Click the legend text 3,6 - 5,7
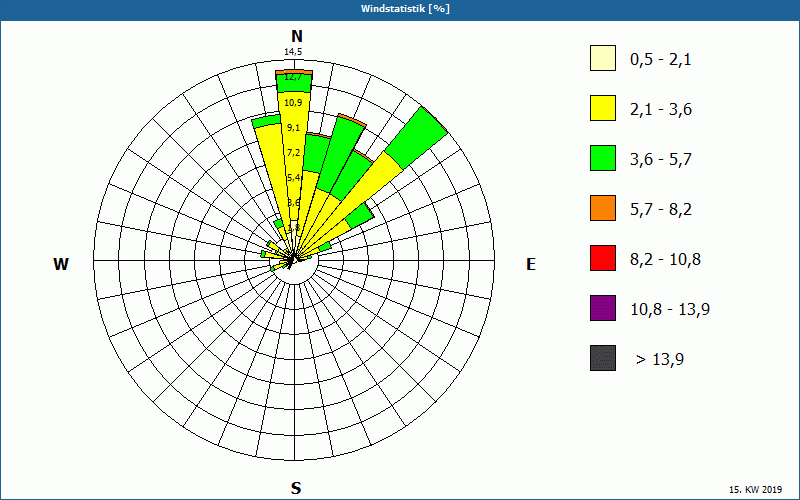 pyautogui.click(x=661, y=160)
